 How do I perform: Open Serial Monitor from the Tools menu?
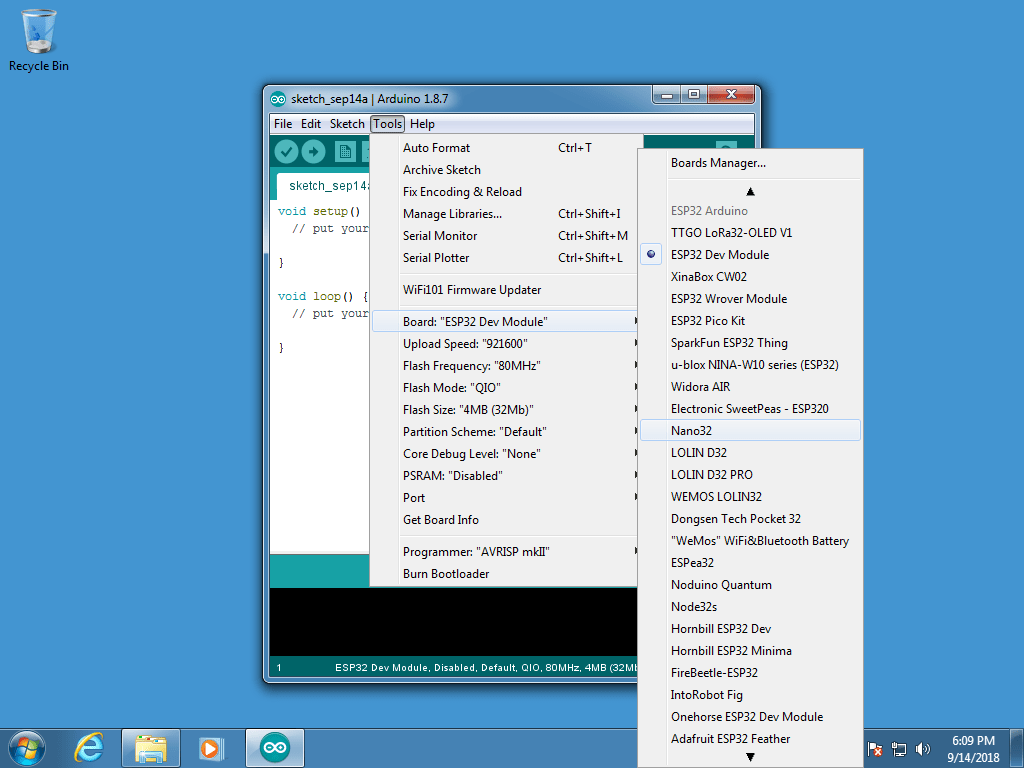(x=440, y=236)
